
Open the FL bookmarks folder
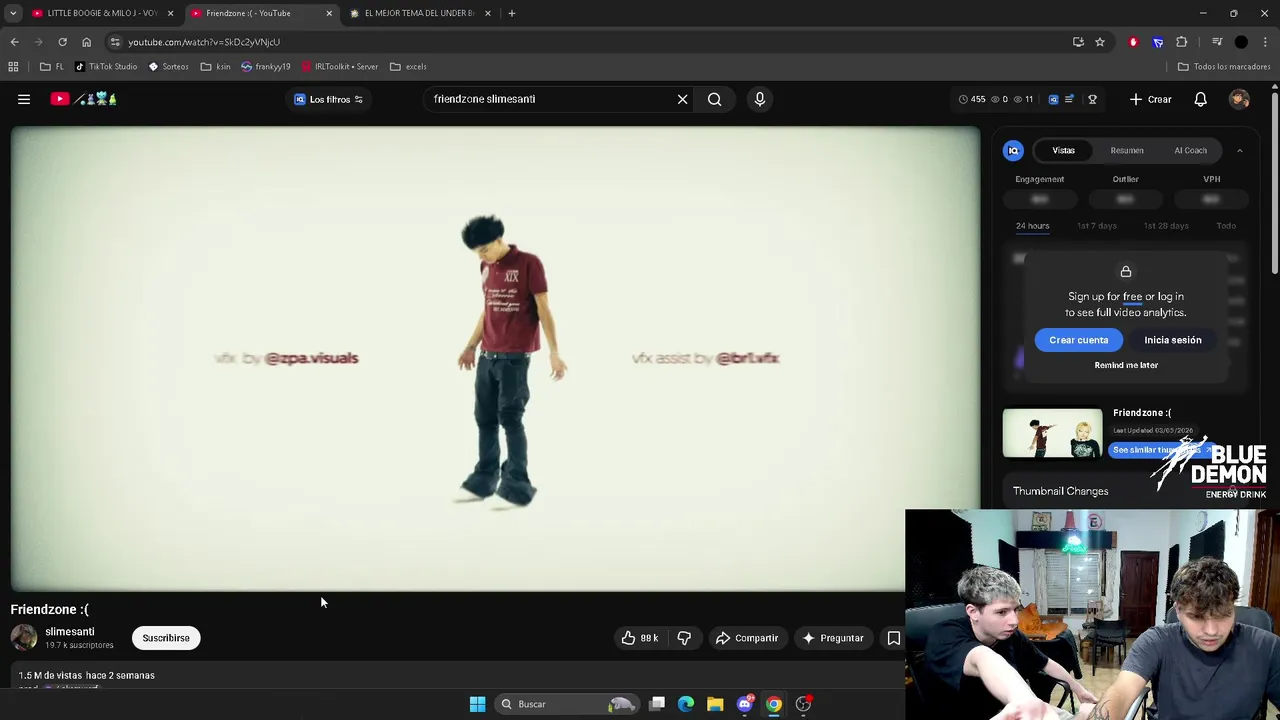click(52, 66)
